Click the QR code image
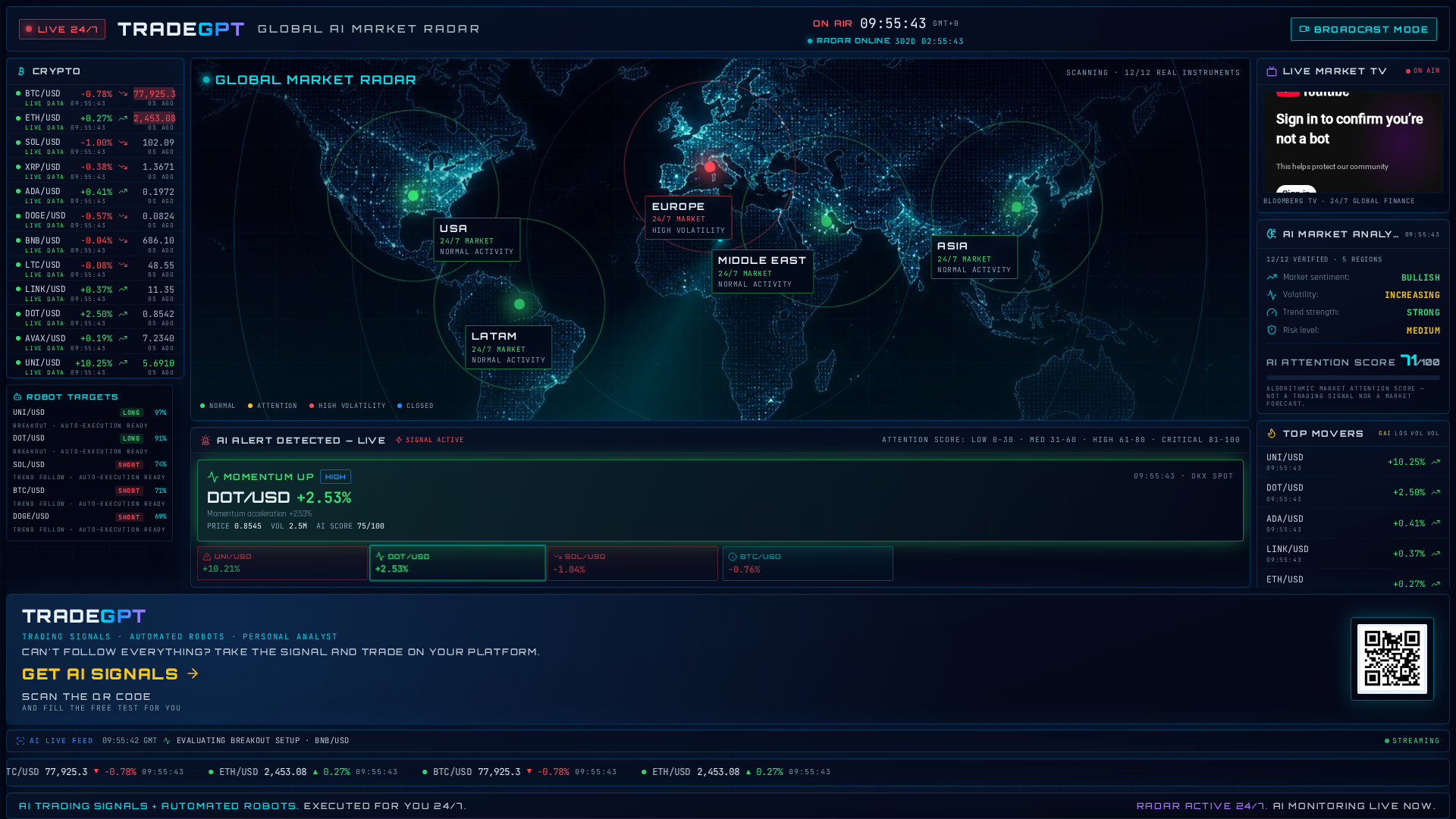The width and height of the screenshot is (1456, 819). tap(1392, 659)
